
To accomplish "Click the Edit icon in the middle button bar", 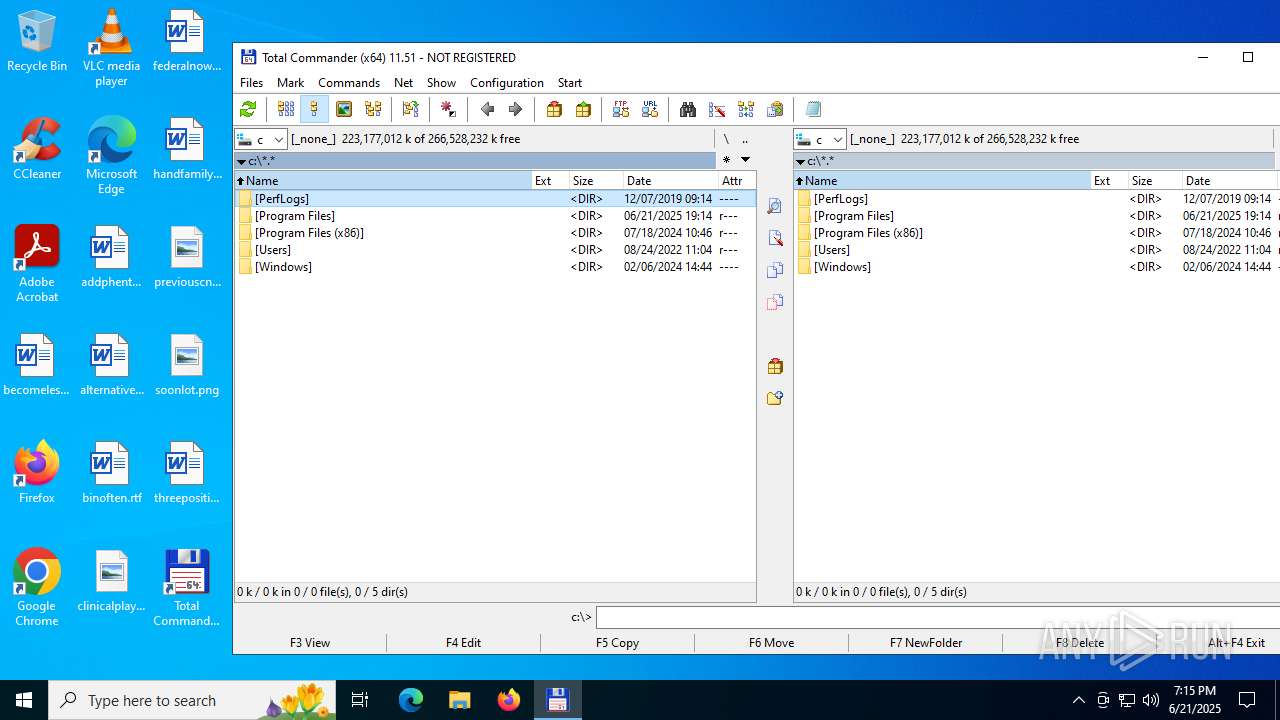I will point(775,238).
